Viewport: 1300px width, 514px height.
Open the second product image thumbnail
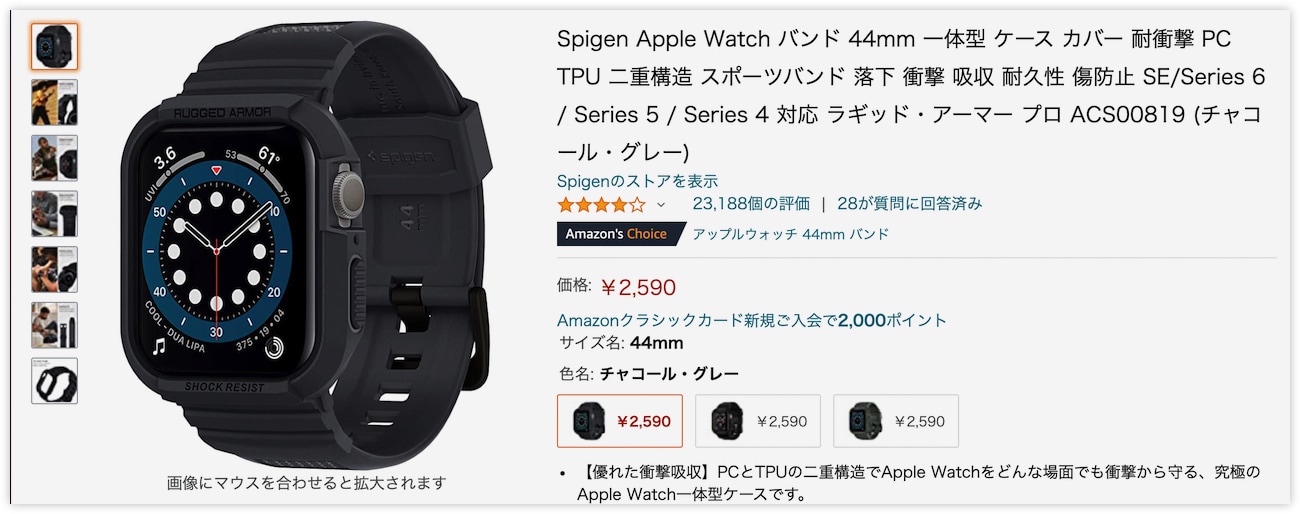click(54, 102)
